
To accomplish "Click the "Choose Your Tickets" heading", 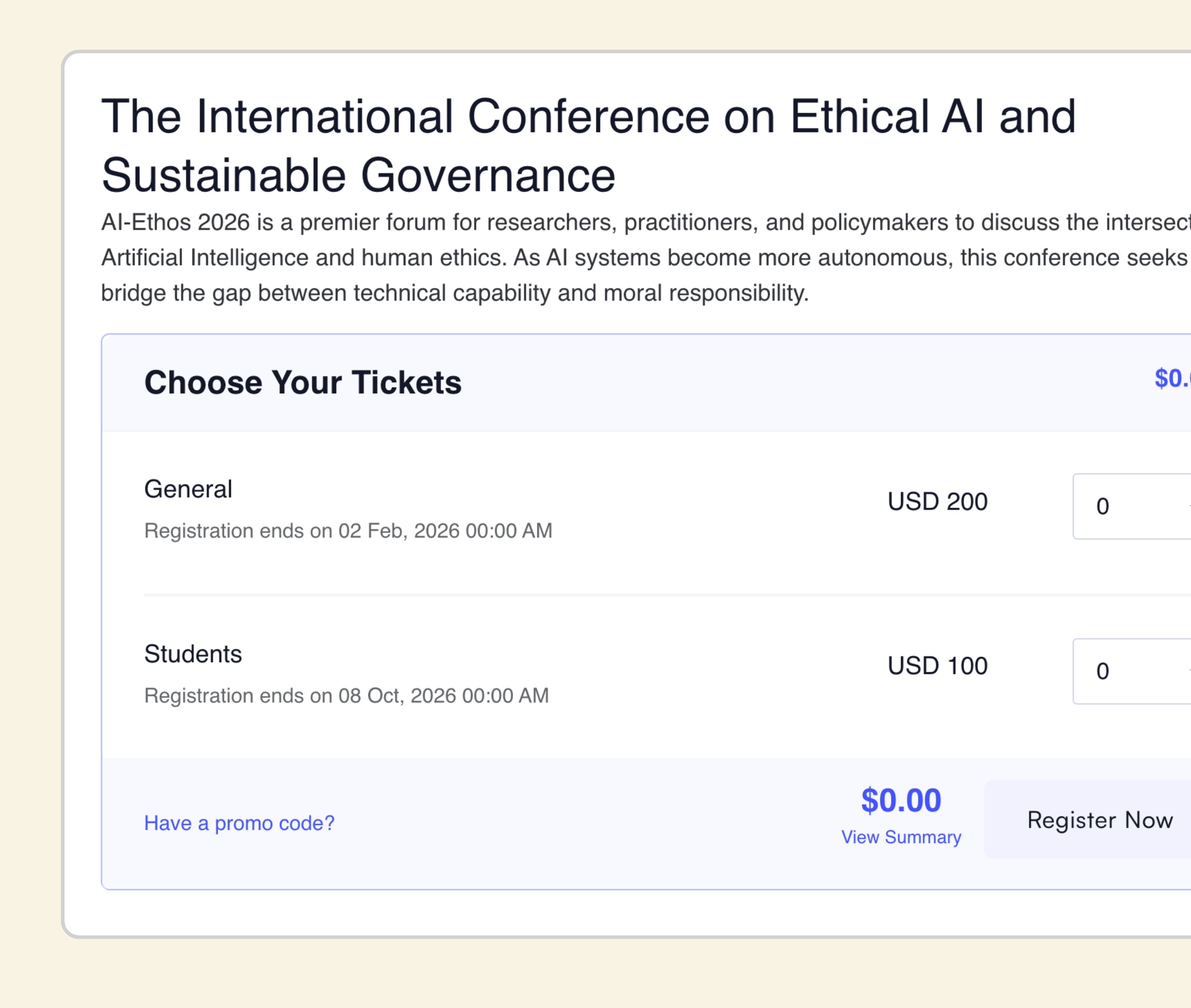I will [x=302, y=382].
